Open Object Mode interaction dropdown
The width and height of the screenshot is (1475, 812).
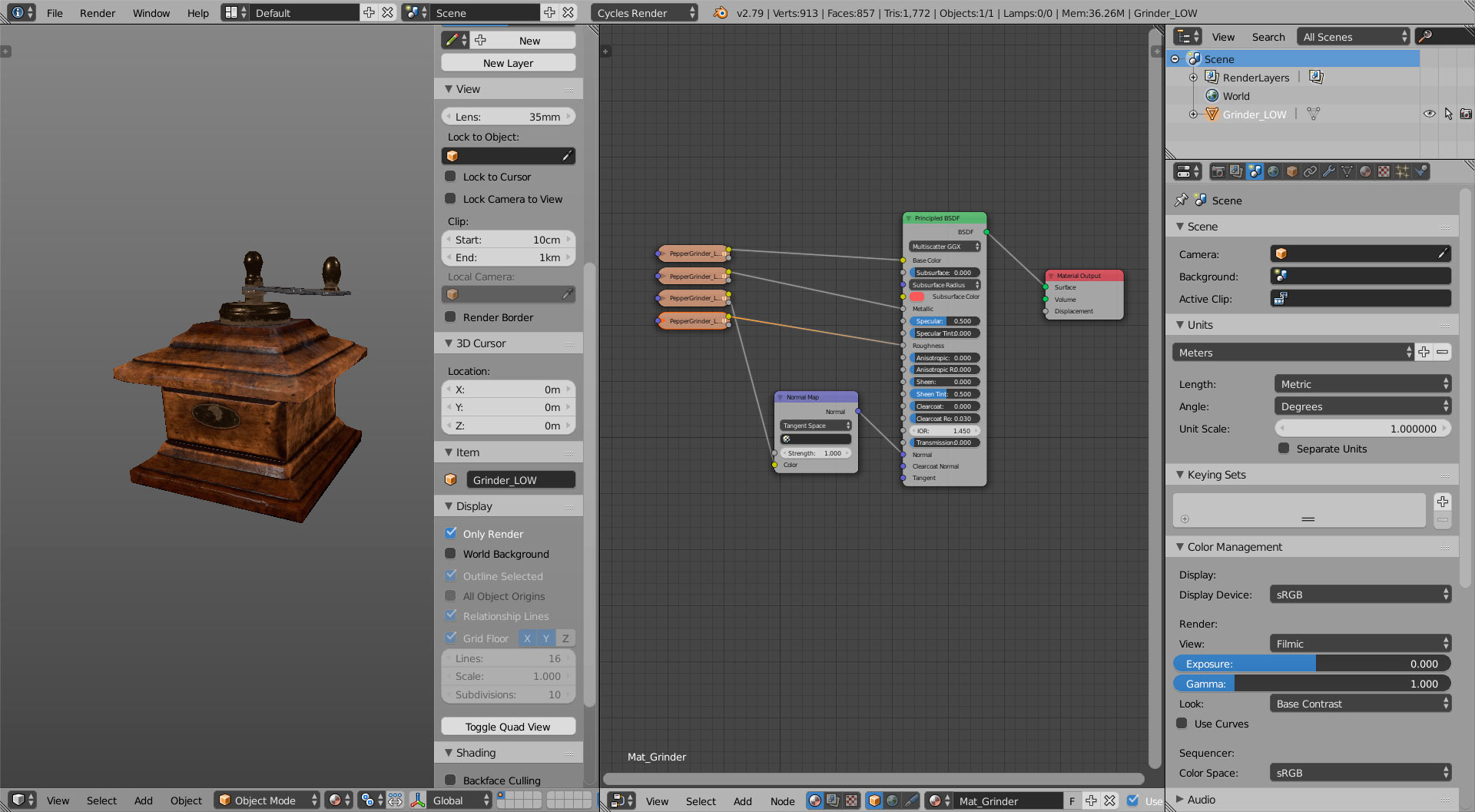267,800
